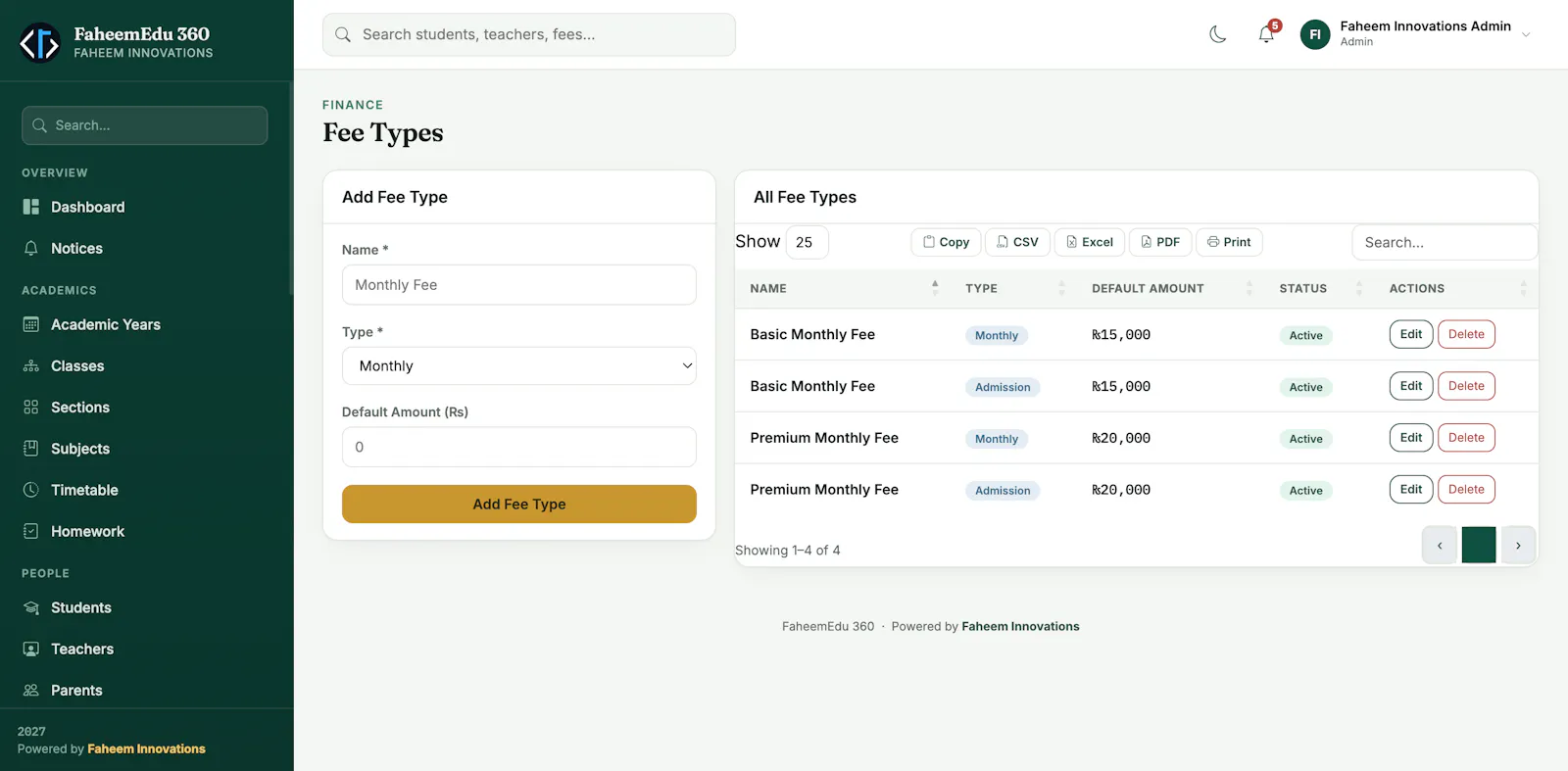Screen dimensions: 1568x771
Task: Delete the Premium Monthly Fee Admission row
Action: point(1466,489)
